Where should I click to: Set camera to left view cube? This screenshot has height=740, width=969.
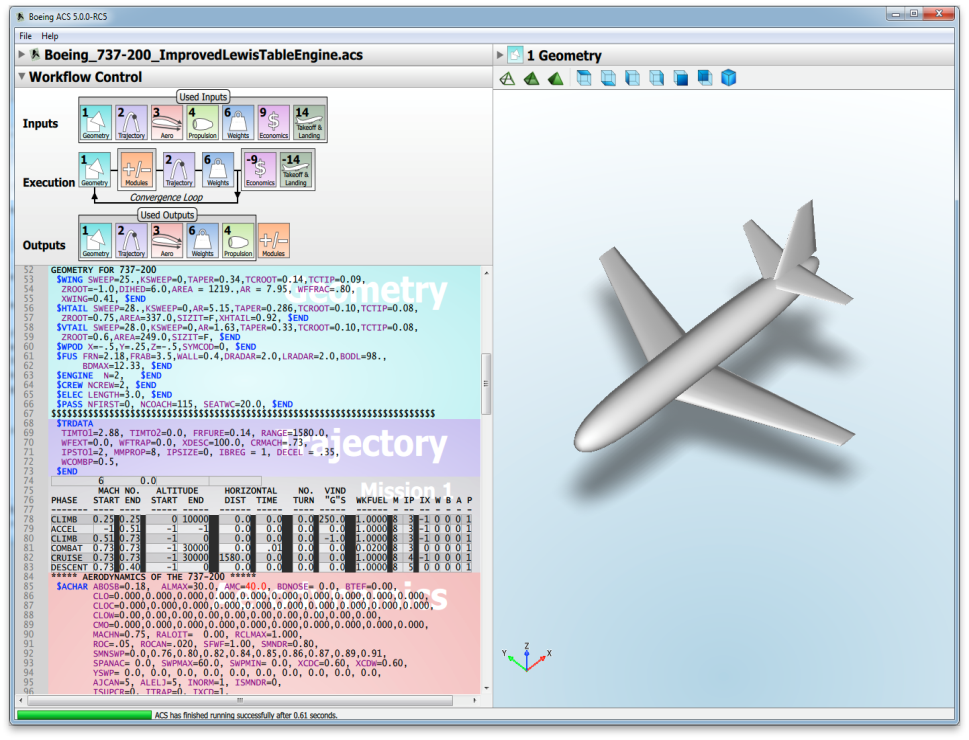coord(632,78)
